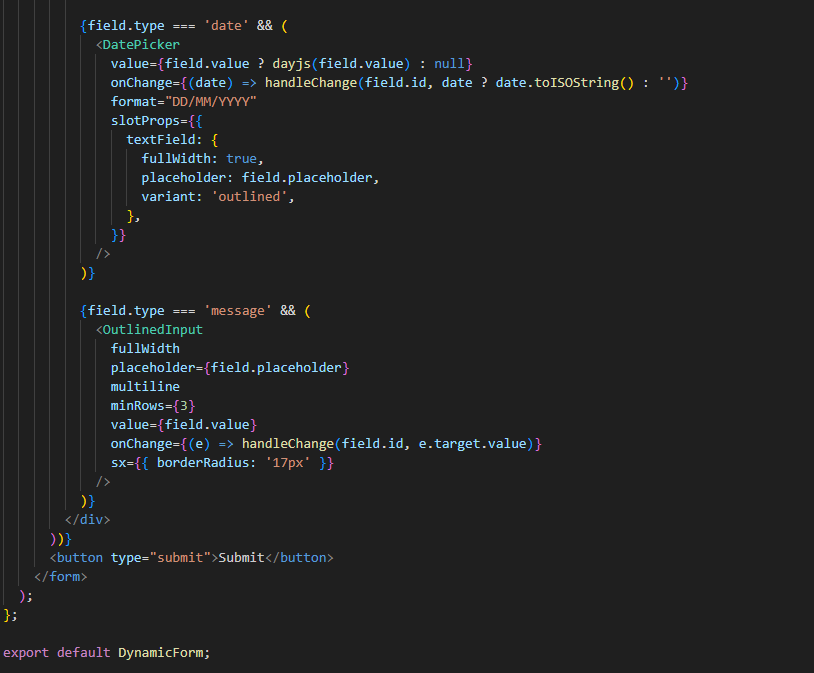Click the Submit text inside the button tag

(242, 557)
